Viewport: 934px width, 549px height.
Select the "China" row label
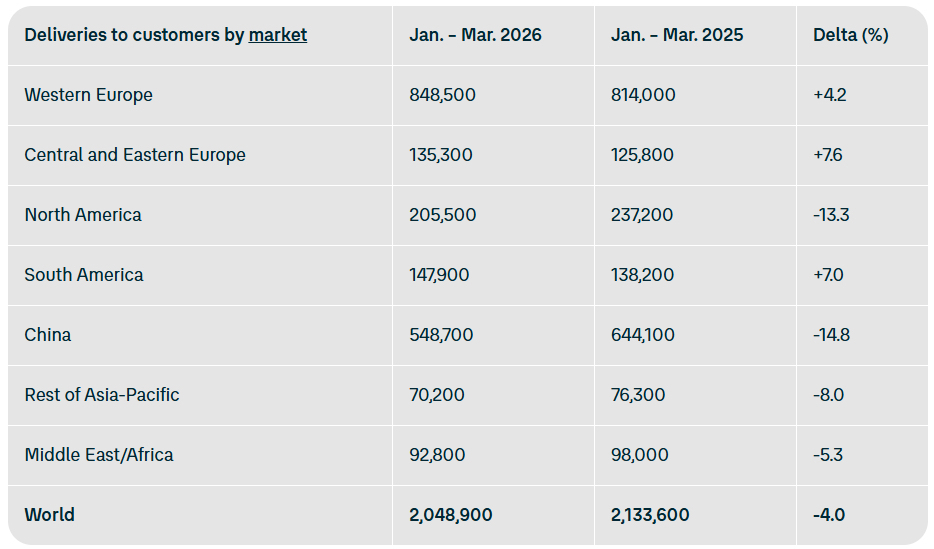[x=48, y=335]
